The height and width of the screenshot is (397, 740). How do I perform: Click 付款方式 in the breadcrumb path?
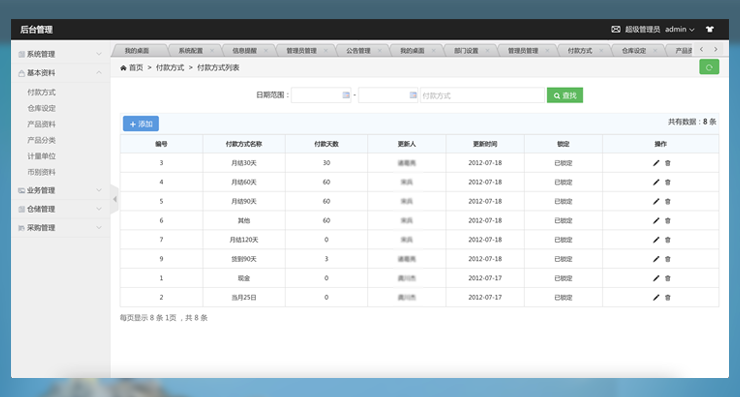click(x=170, y=68)
